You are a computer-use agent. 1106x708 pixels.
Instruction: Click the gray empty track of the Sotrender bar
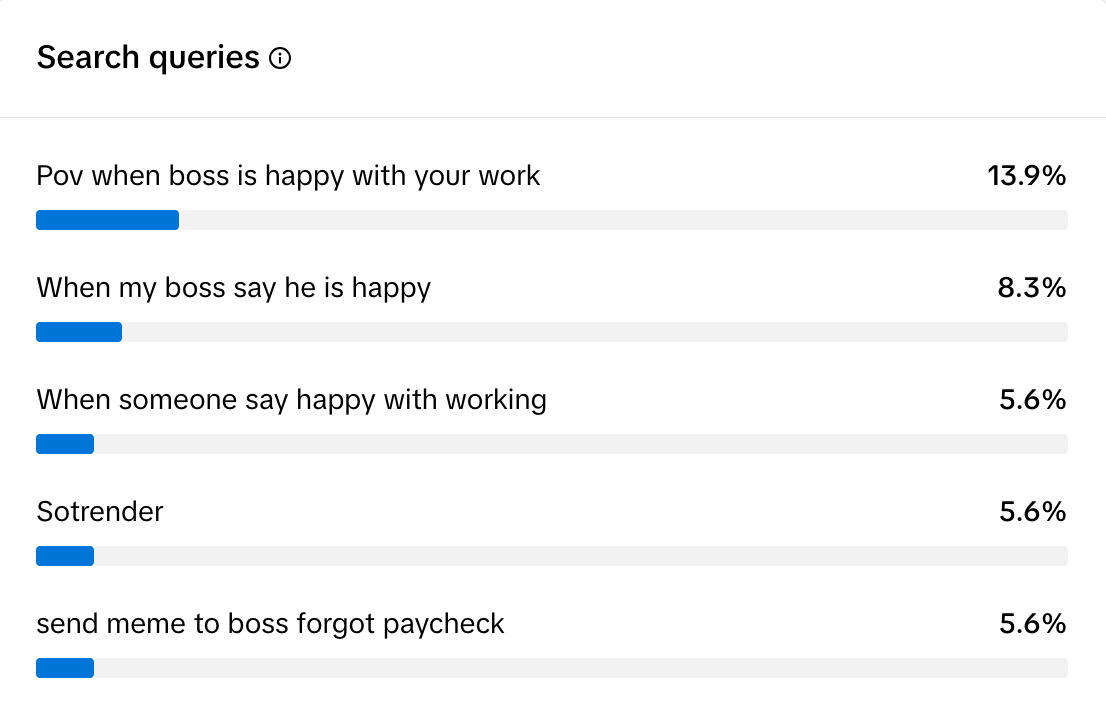tap(580, 556)
